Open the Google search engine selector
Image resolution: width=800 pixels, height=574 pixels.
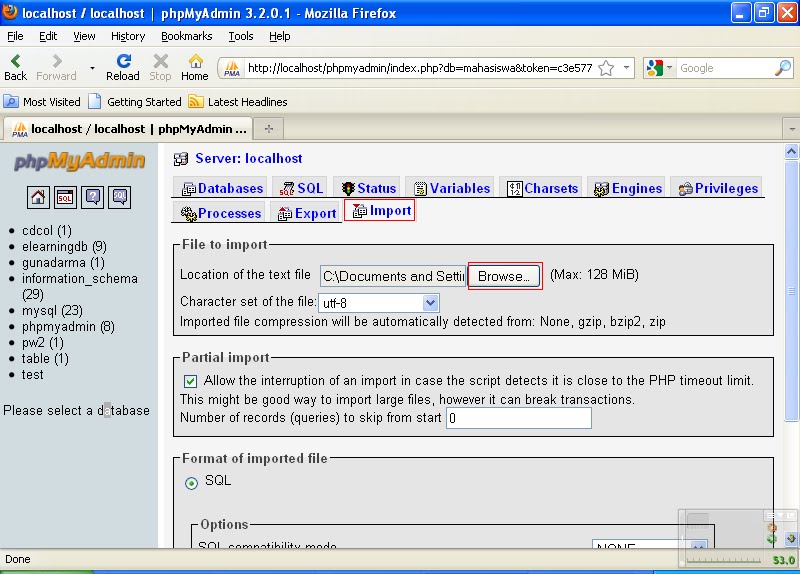[x=659, y=68]
